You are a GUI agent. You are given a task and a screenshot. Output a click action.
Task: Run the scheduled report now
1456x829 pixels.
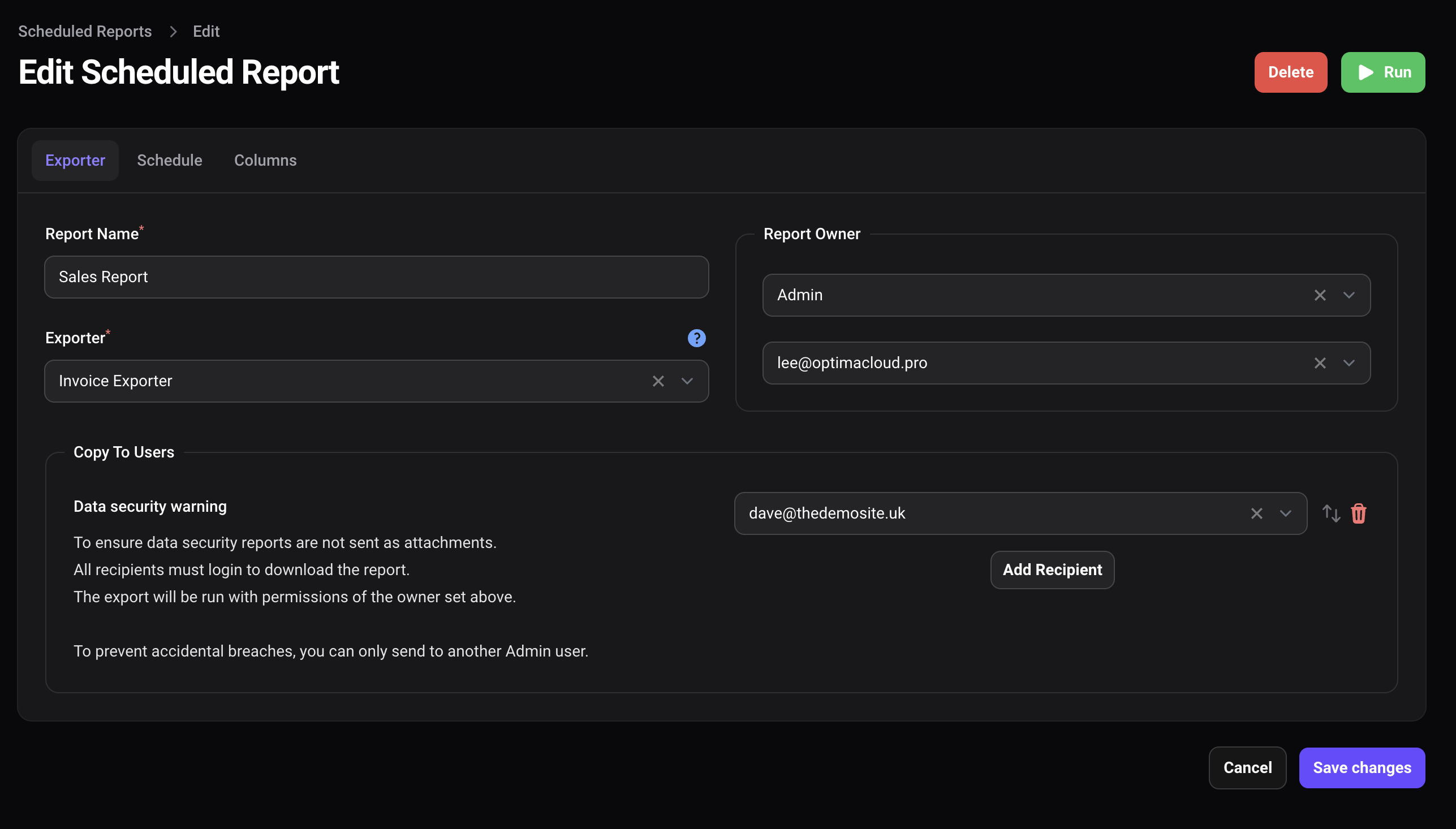[x=1382, y=72]
